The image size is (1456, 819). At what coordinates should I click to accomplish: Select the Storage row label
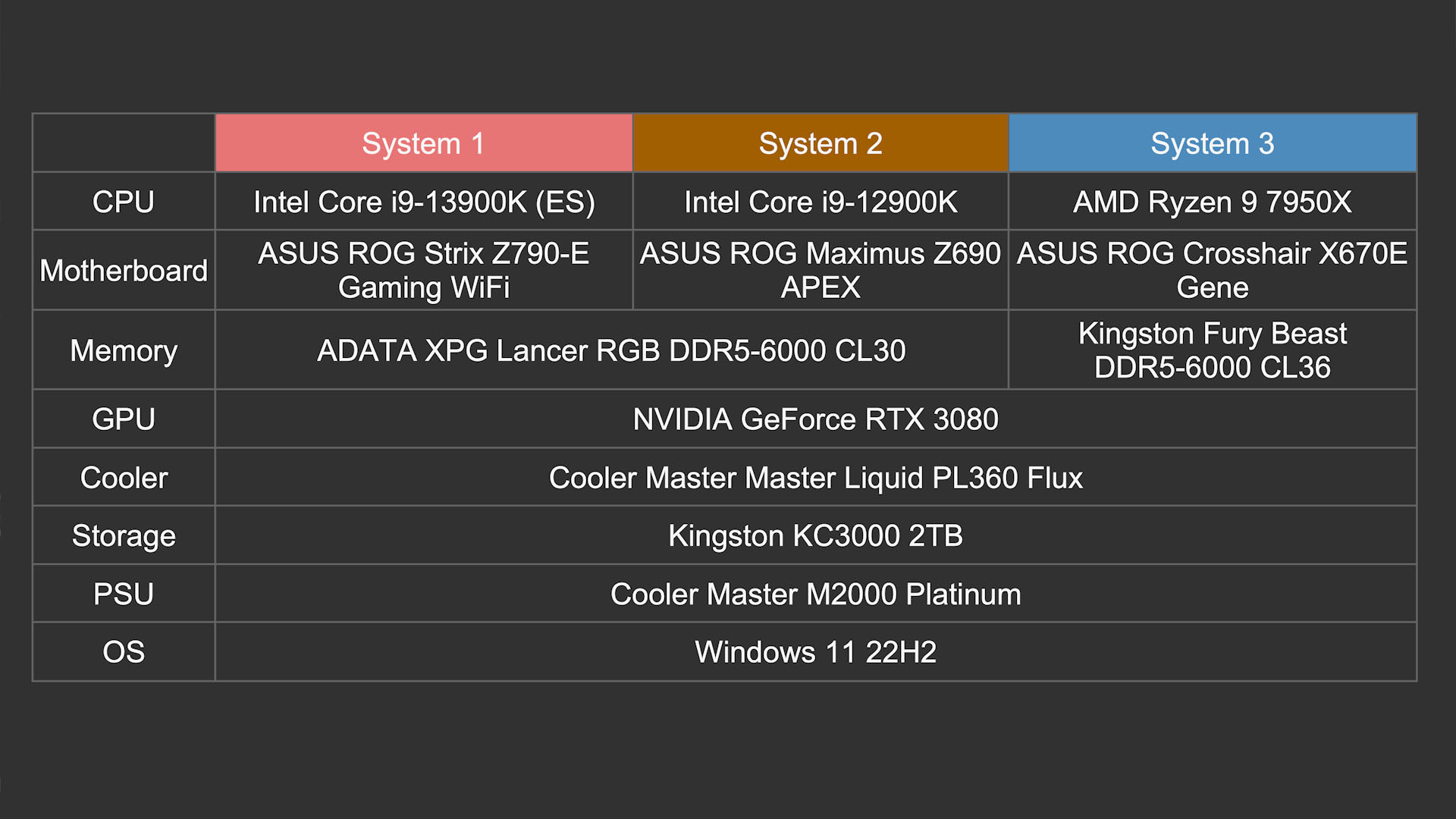click(124, 535)
